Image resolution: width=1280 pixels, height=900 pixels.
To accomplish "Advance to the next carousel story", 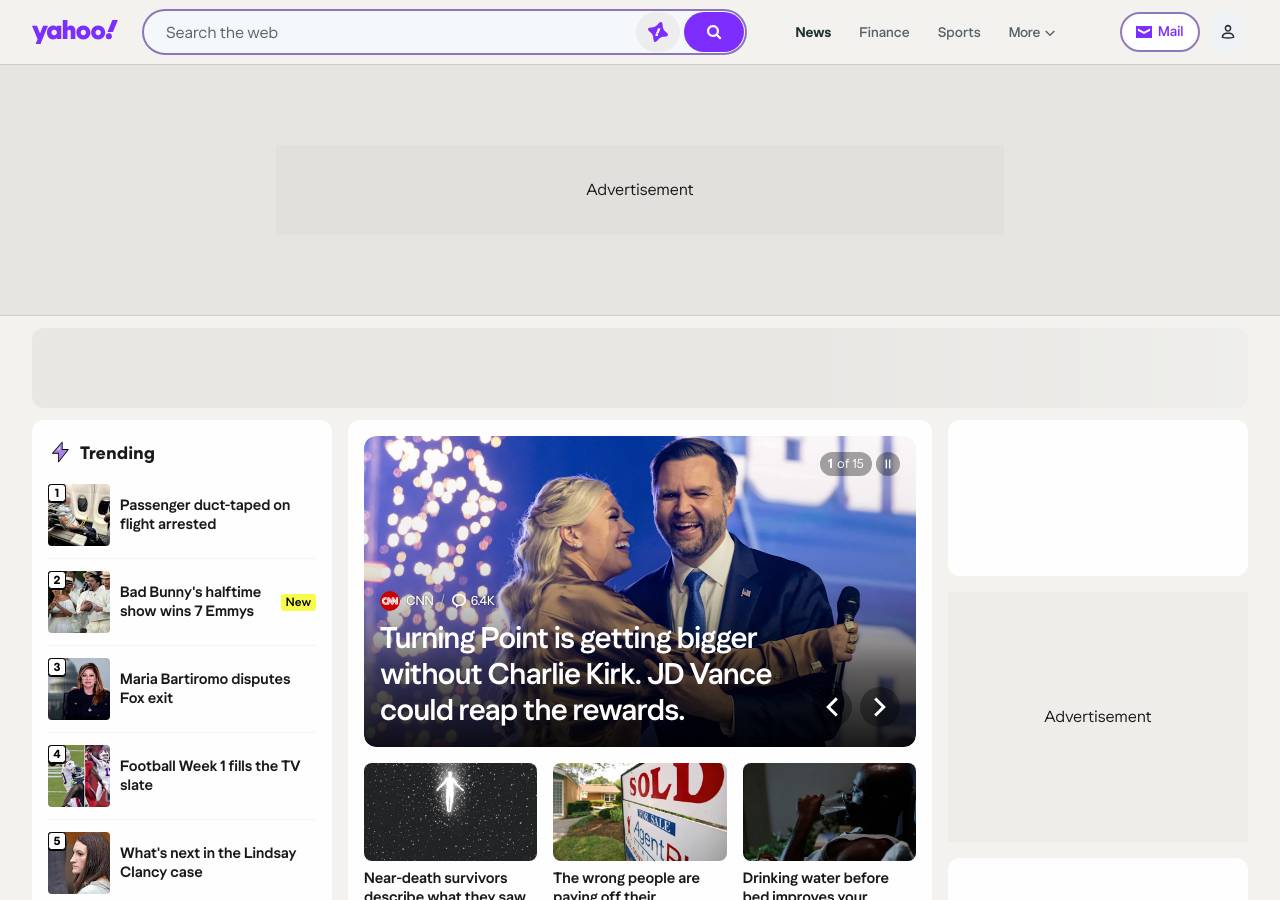I will (880, 707).
